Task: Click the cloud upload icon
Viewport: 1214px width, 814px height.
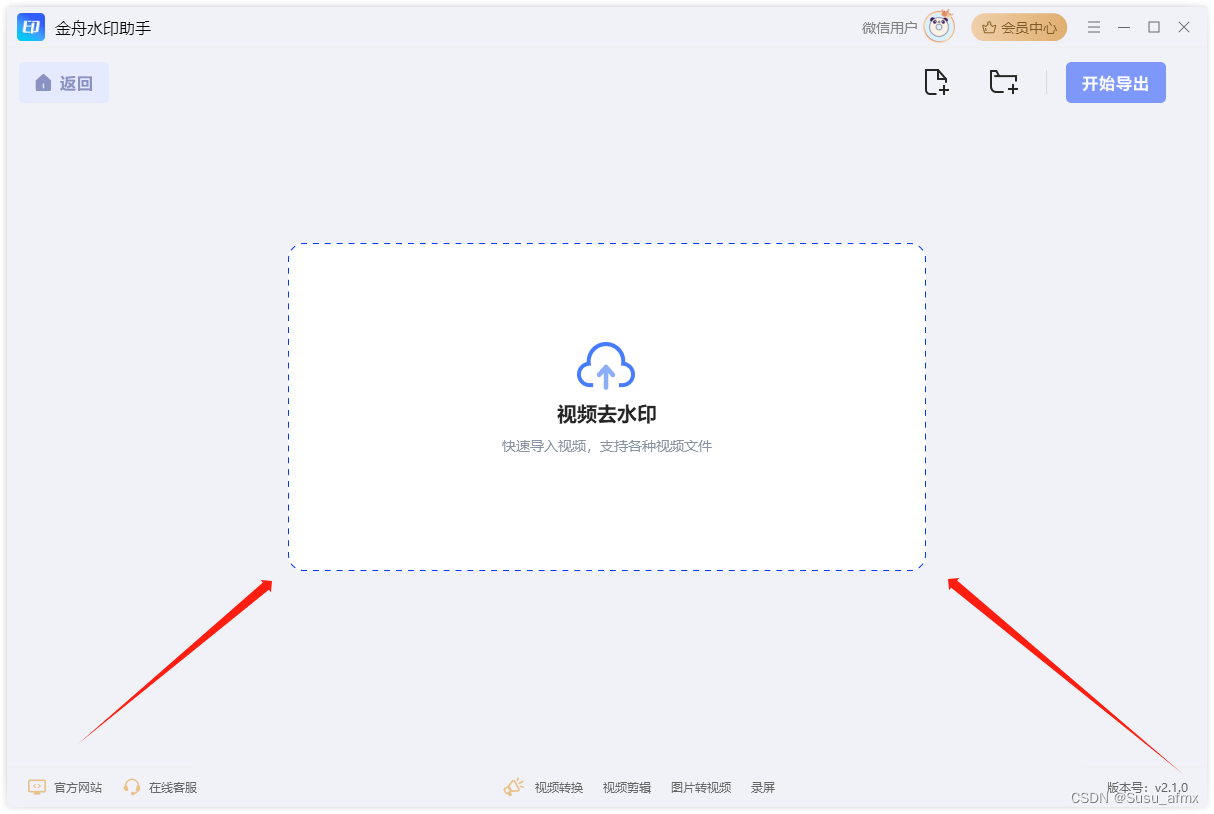Action: 606,366
